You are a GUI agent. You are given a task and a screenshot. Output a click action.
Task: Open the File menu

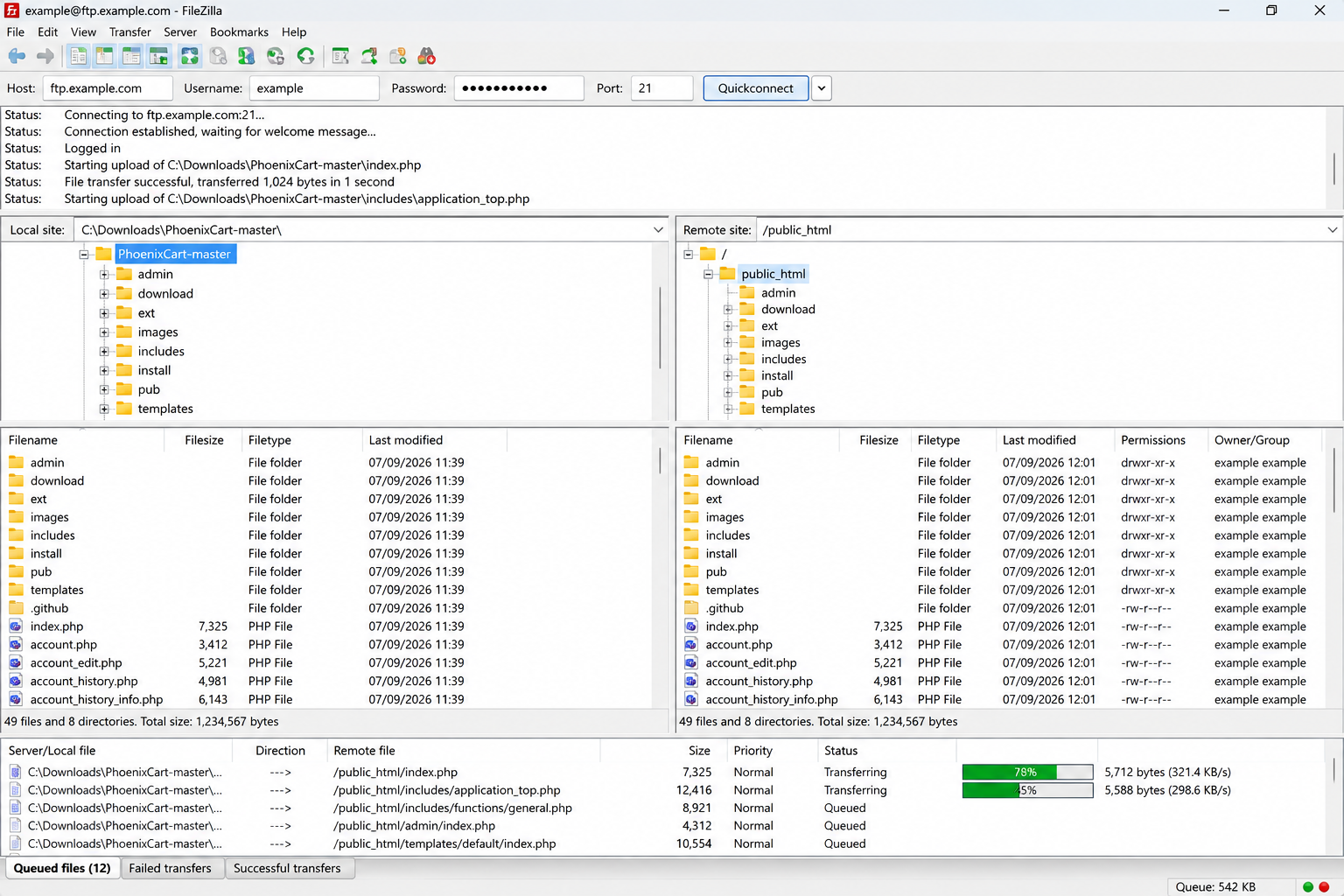(16, 32)
